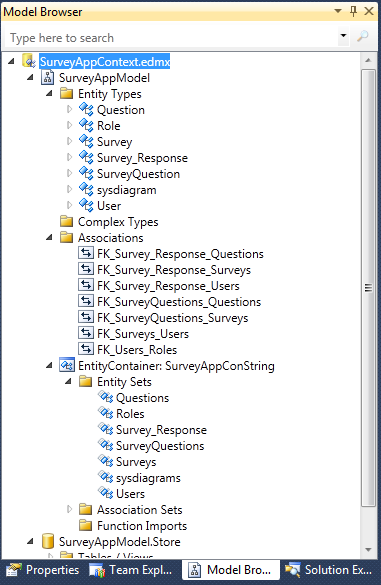Collapse the Associations folder

50,238
